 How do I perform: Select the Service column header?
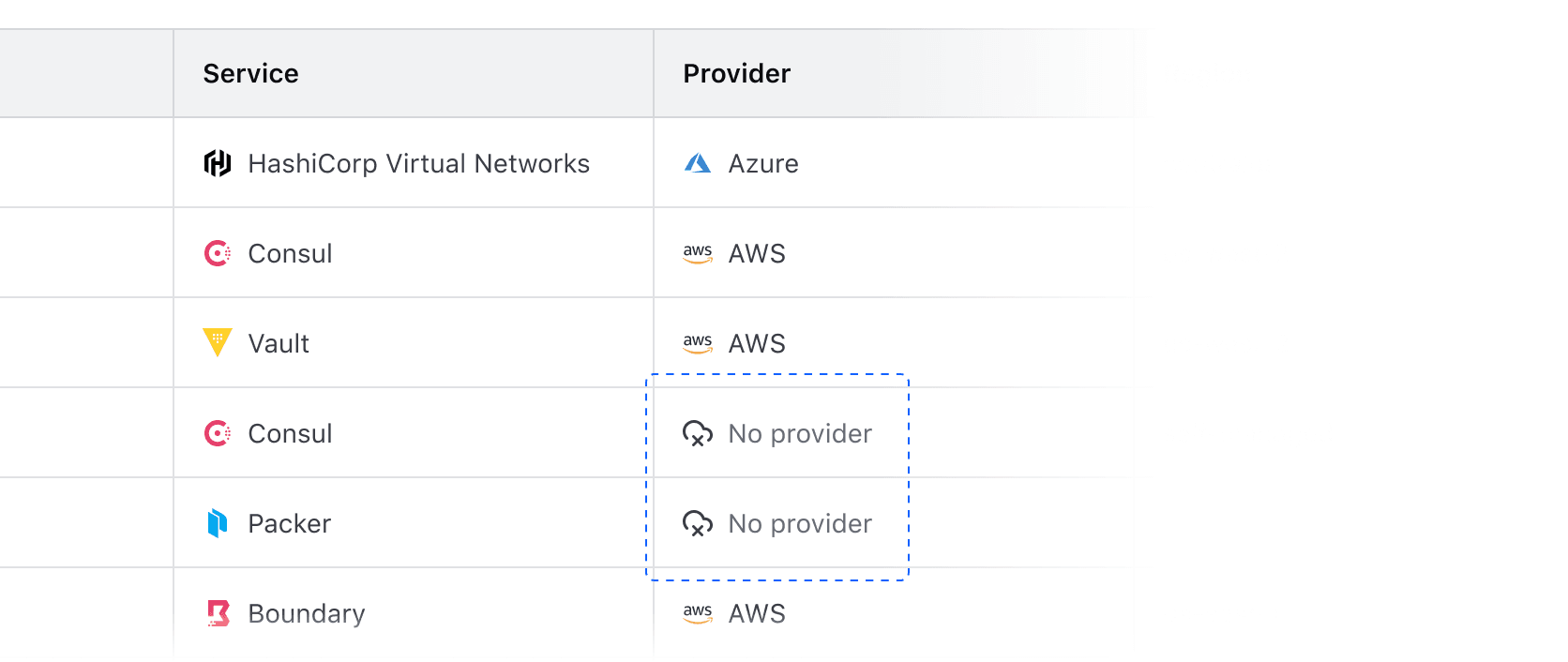(x=250, y=72)
